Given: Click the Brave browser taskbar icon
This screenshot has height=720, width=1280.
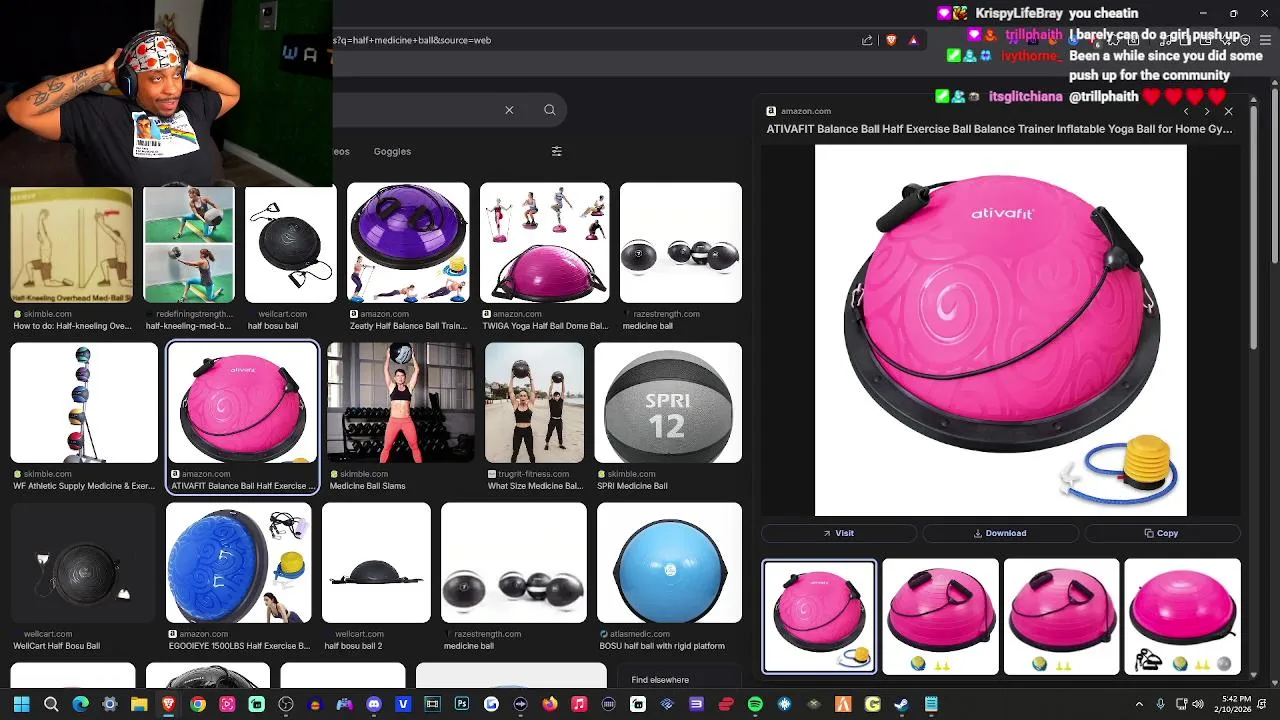Looking at the screenshot, I should tap(168, 705).
